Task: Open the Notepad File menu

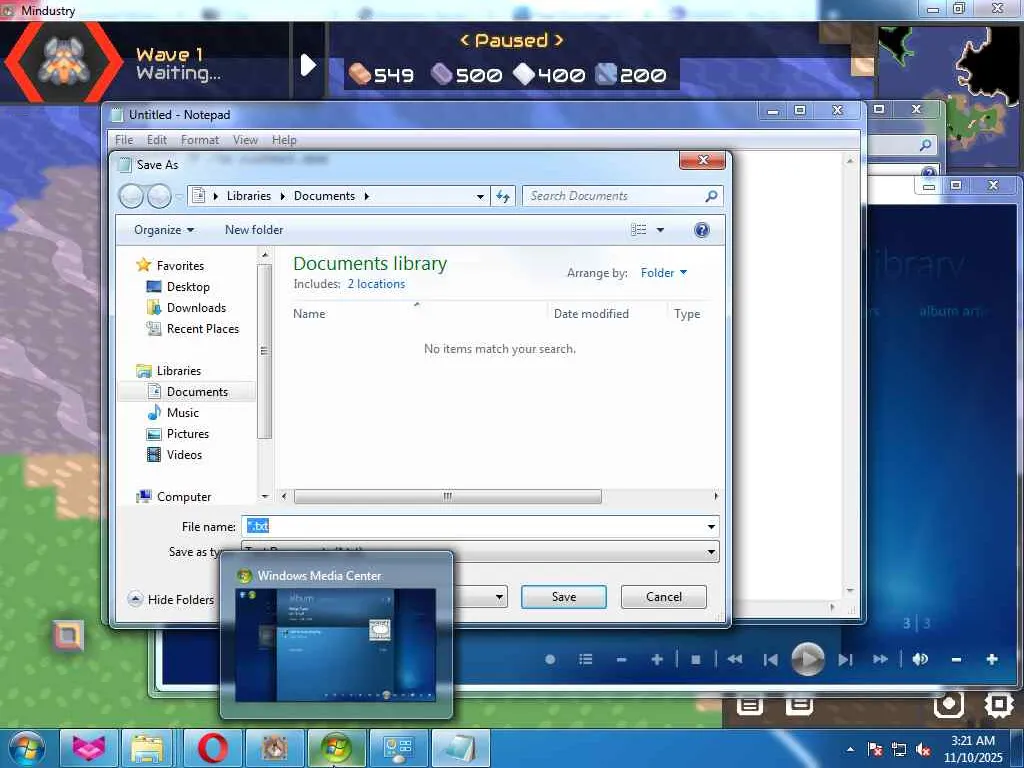Action: 124,140
